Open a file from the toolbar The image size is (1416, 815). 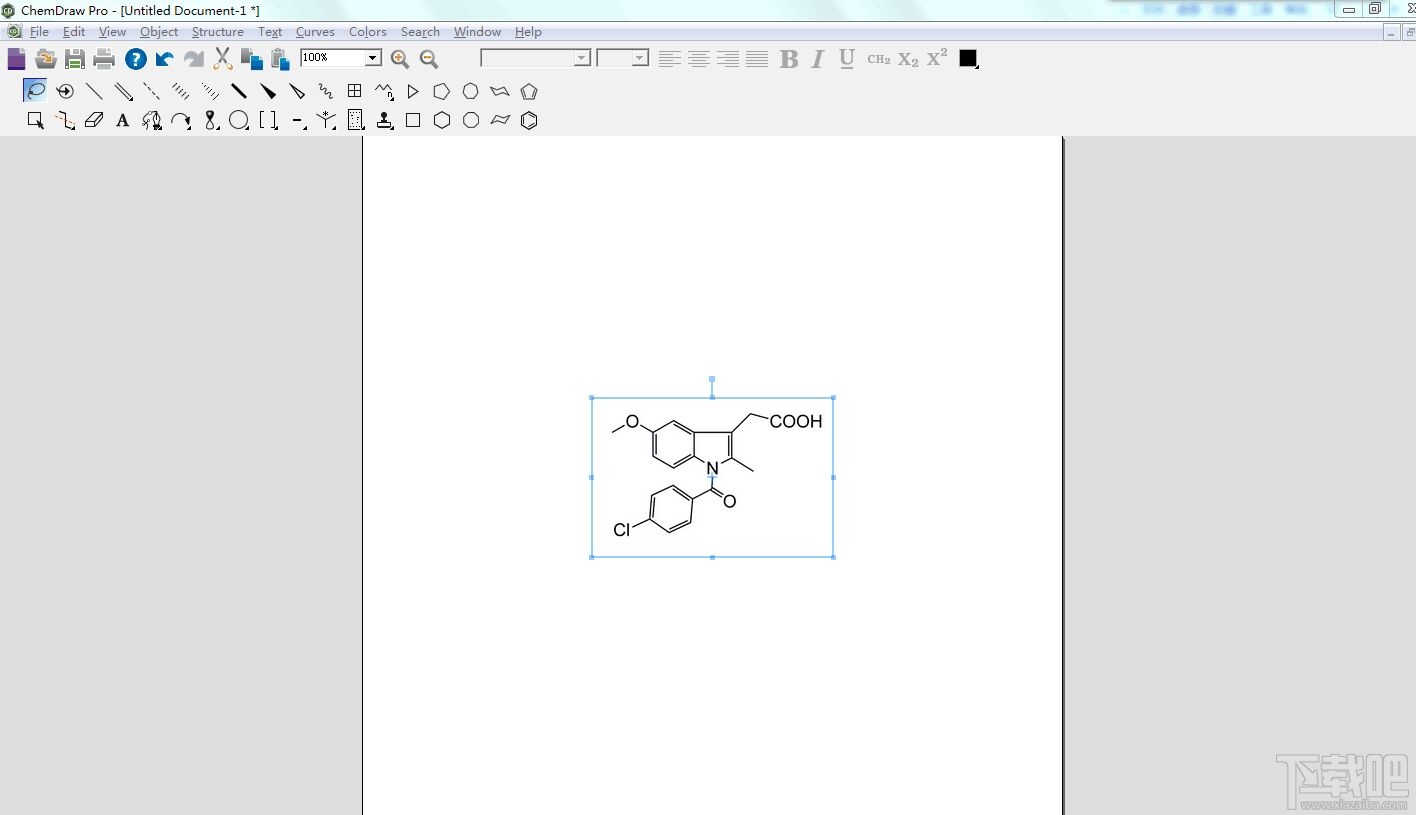pyautogui.click(x=46, y=59)
